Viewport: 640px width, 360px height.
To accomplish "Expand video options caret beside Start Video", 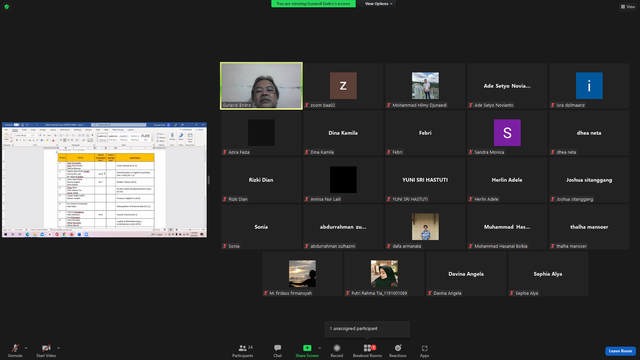I will pyautogui.click(x=59, y=348).
